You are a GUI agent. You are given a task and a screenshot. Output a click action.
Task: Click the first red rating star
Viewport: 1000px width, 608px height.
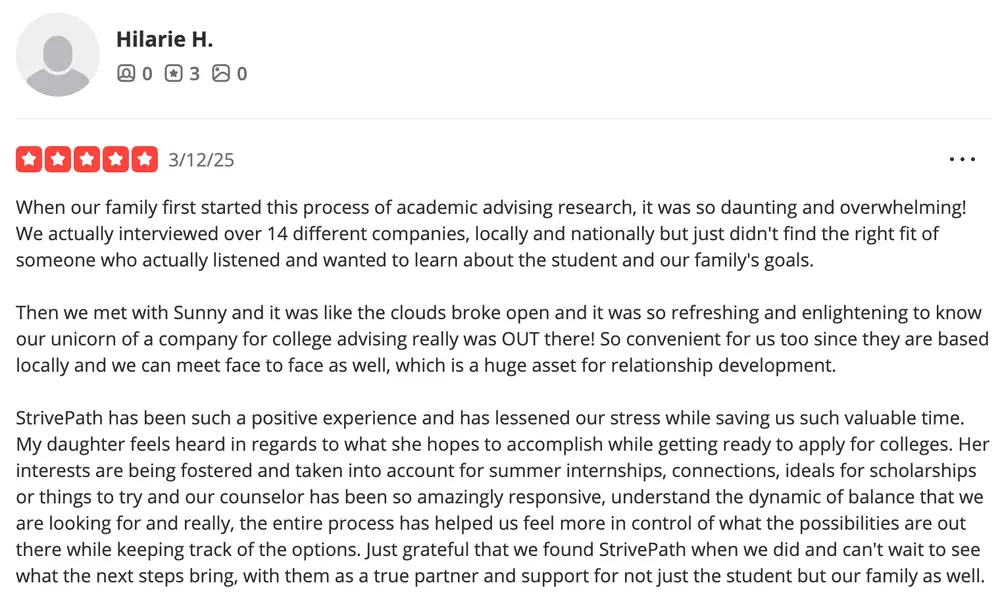coord(29,159)
